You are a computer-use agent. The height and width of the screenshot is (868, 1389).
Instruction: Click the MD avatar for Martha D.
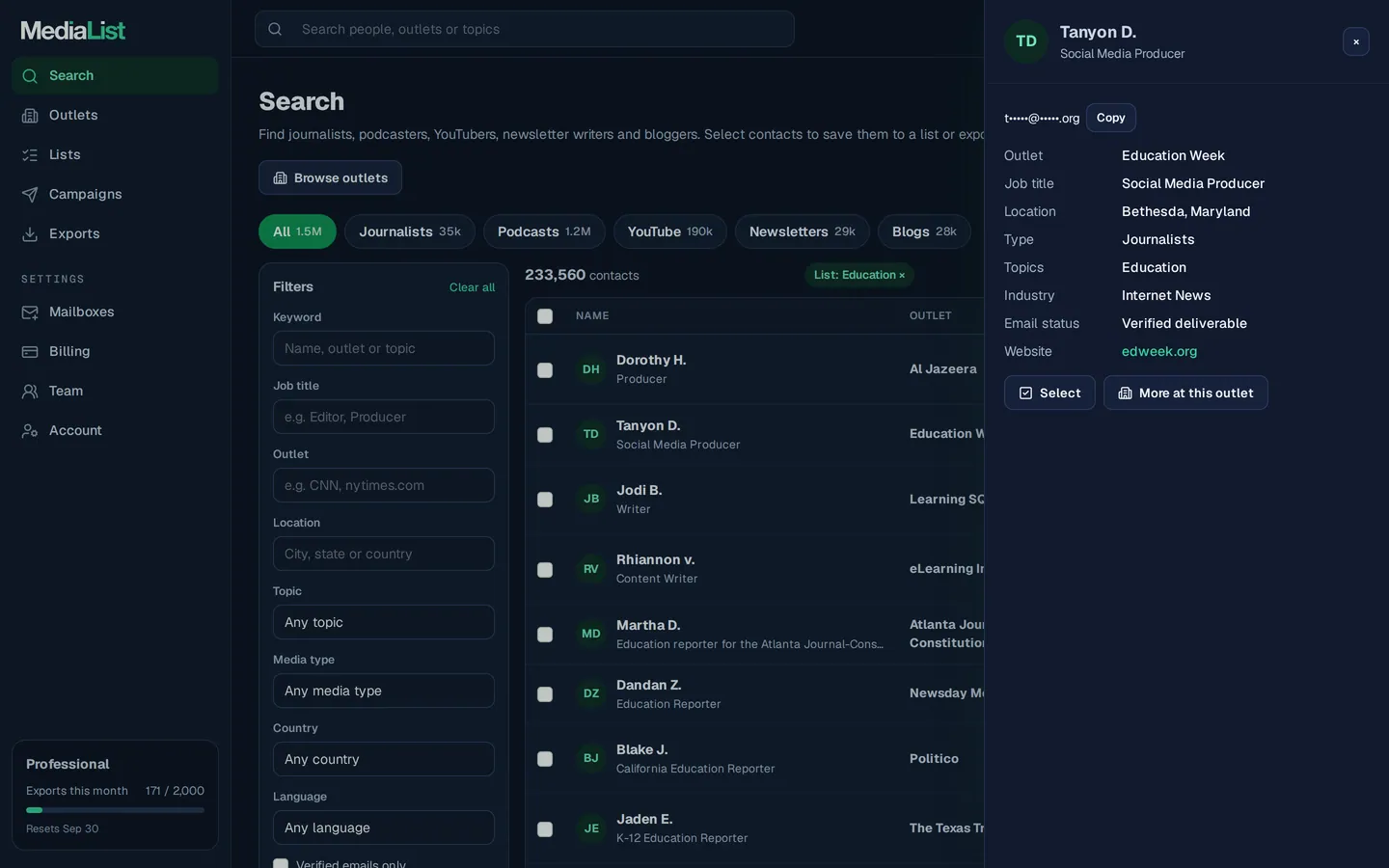pos(591,634)
